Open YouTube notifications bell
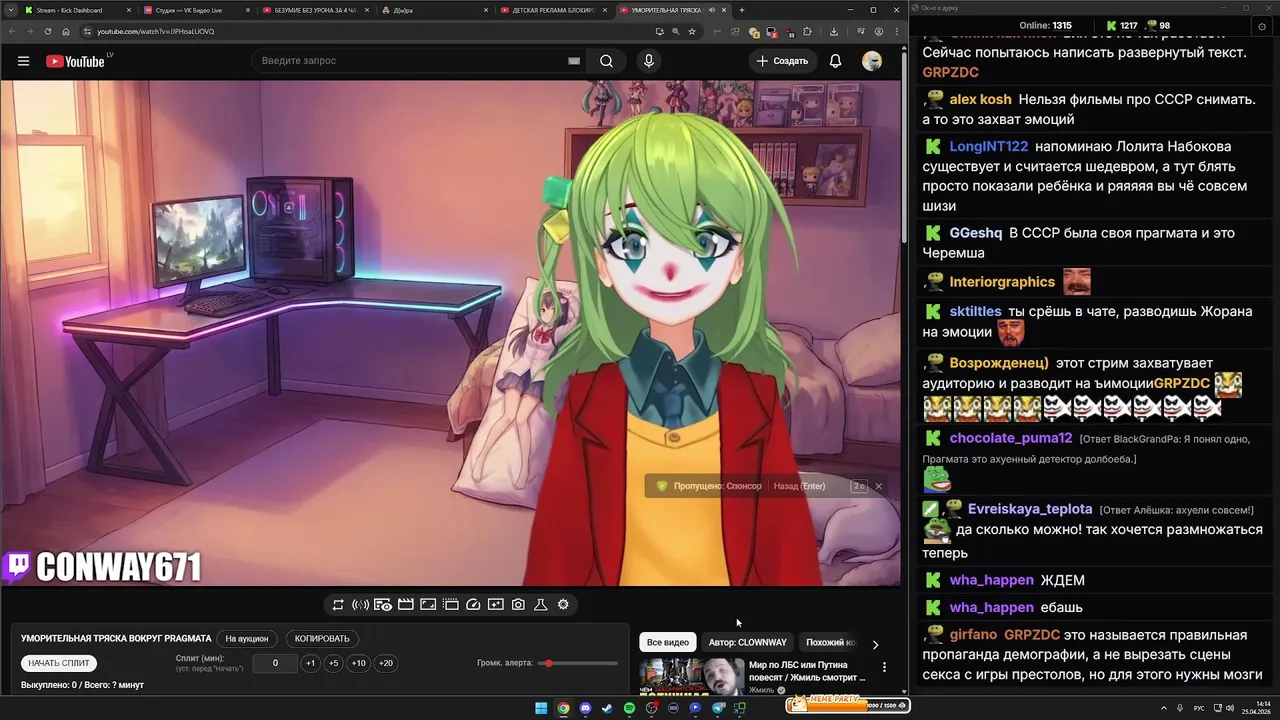The width and height of the screenshot is (1280, 720). click(835, 61)
